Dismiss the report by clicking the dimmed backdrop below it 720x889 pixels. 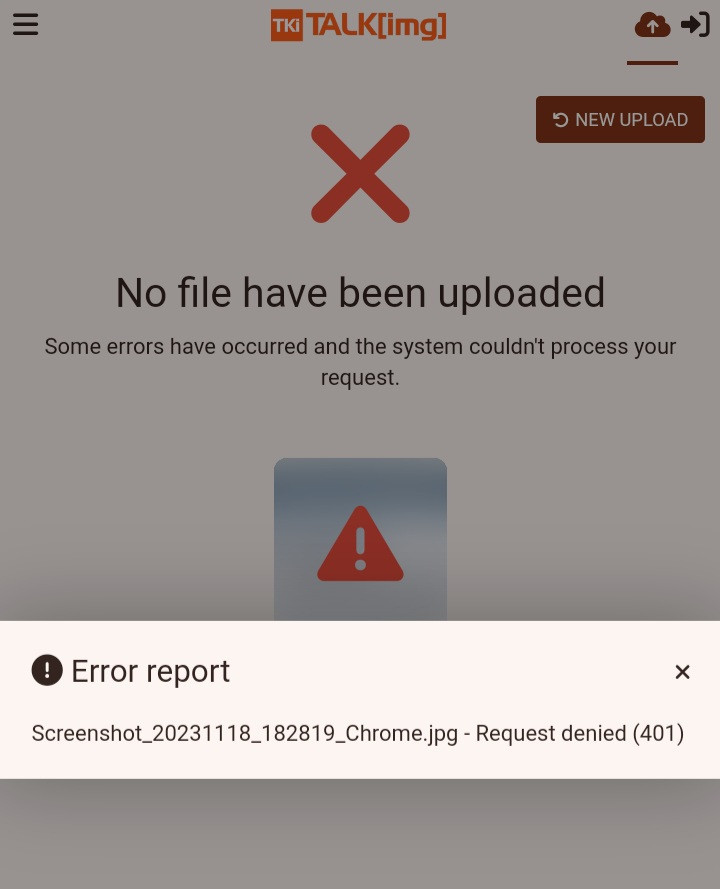point(360,833)
